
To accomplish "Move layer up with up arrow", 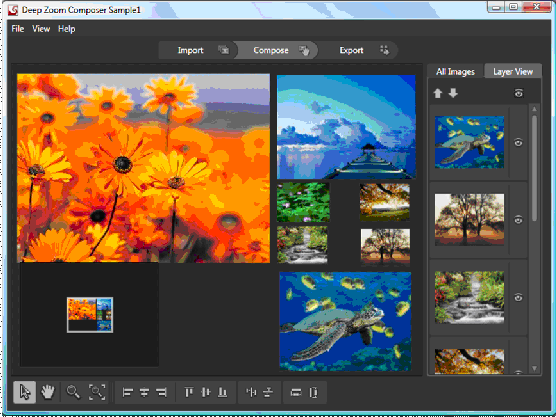I will [438, 93].
